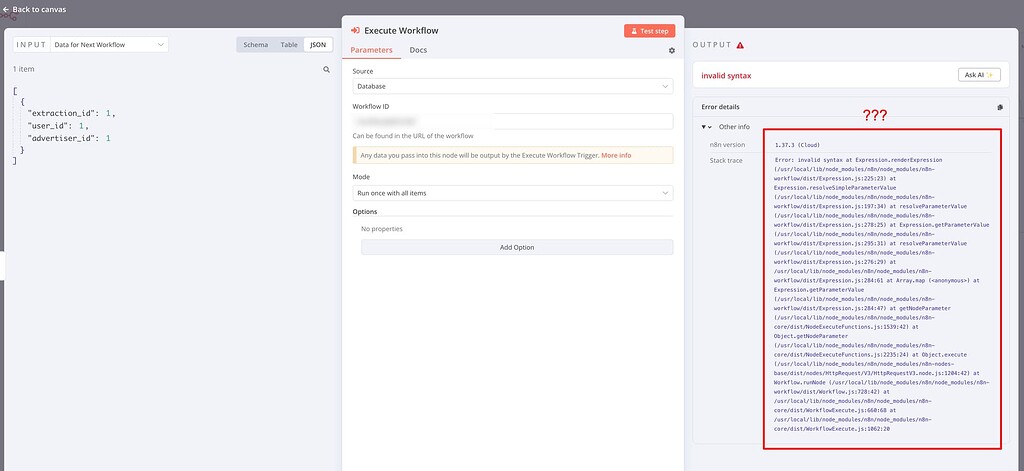Open the input data source dropdown
The image size is (1024, 471).
109,44
